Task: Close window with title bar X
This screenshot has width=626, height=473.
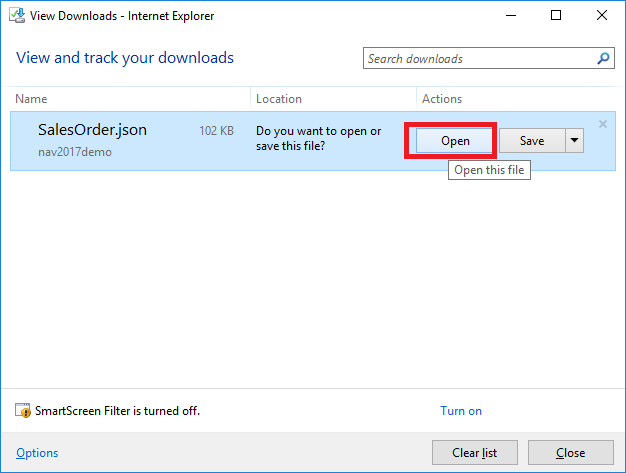Action: (602, 16)
